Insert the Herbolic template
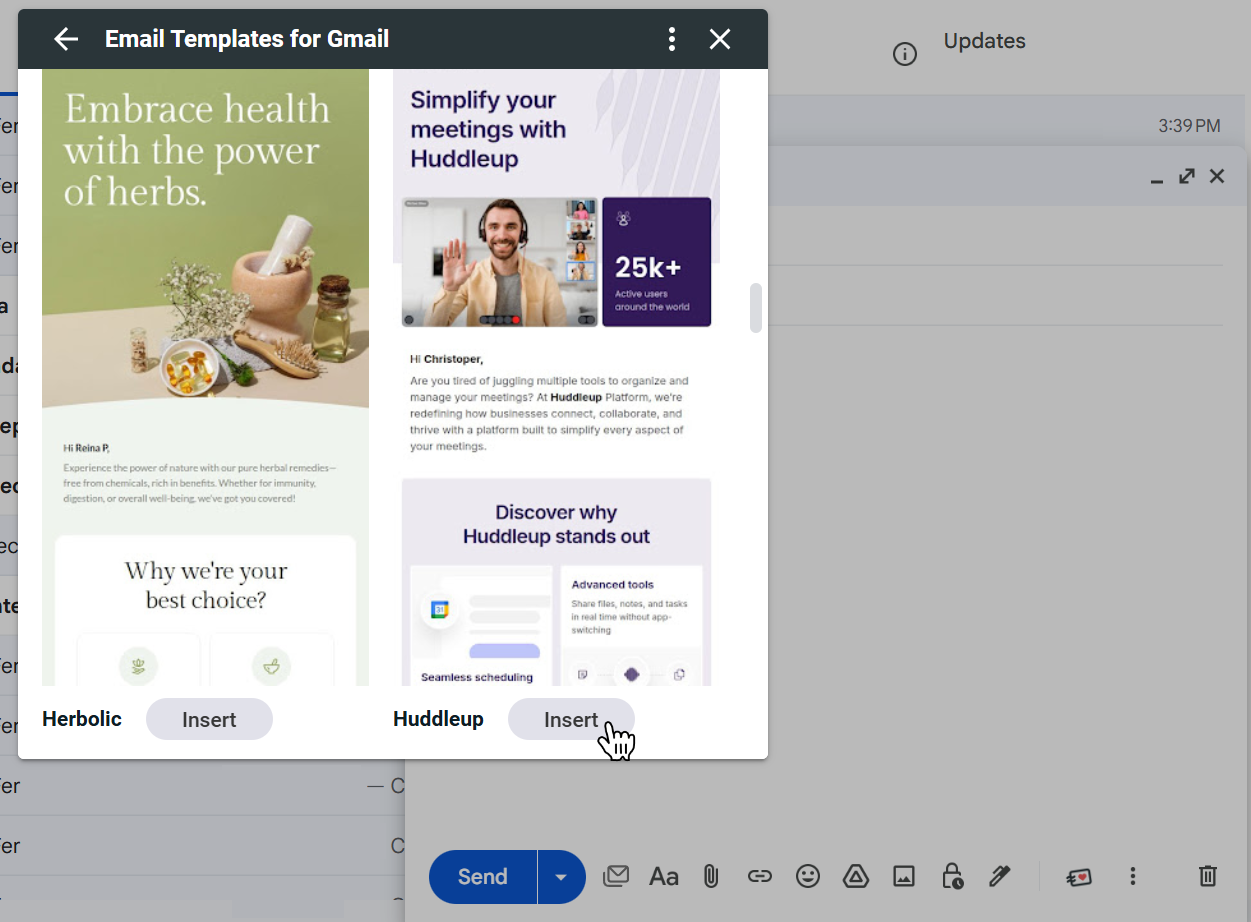Viewport: 1251px width, 922px height. click(209, 719)
